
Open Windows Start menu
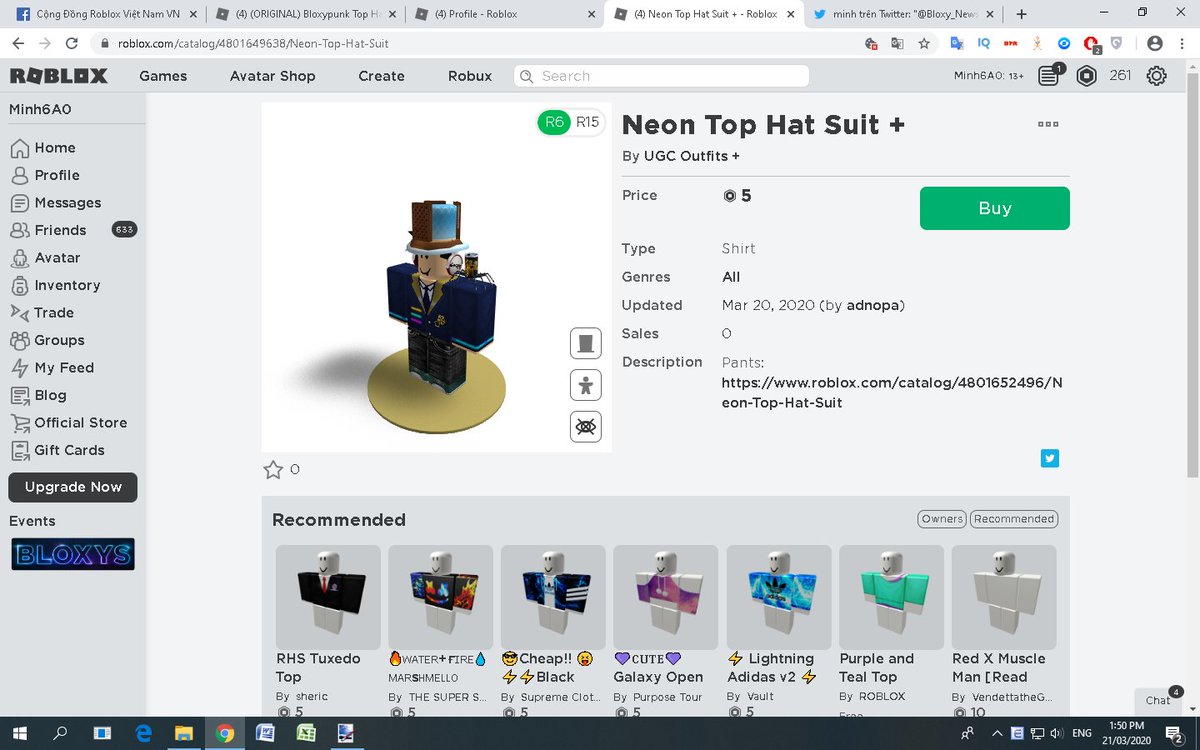(19, 733)
